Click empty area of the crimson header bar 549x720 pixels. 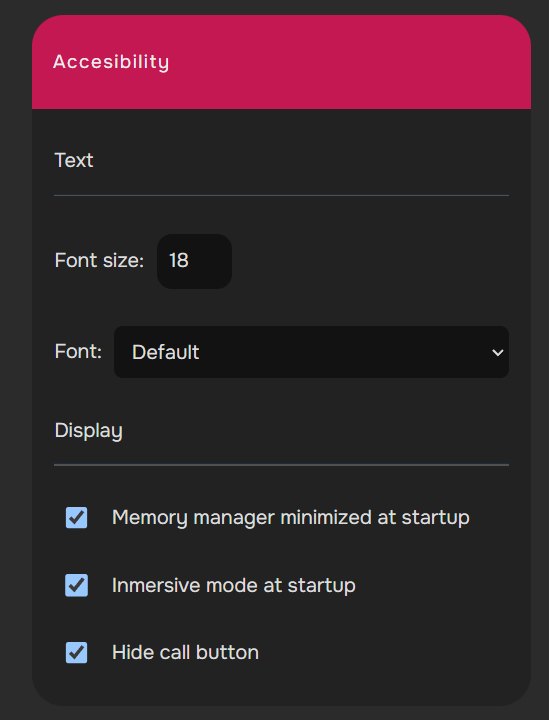[349, 62]
